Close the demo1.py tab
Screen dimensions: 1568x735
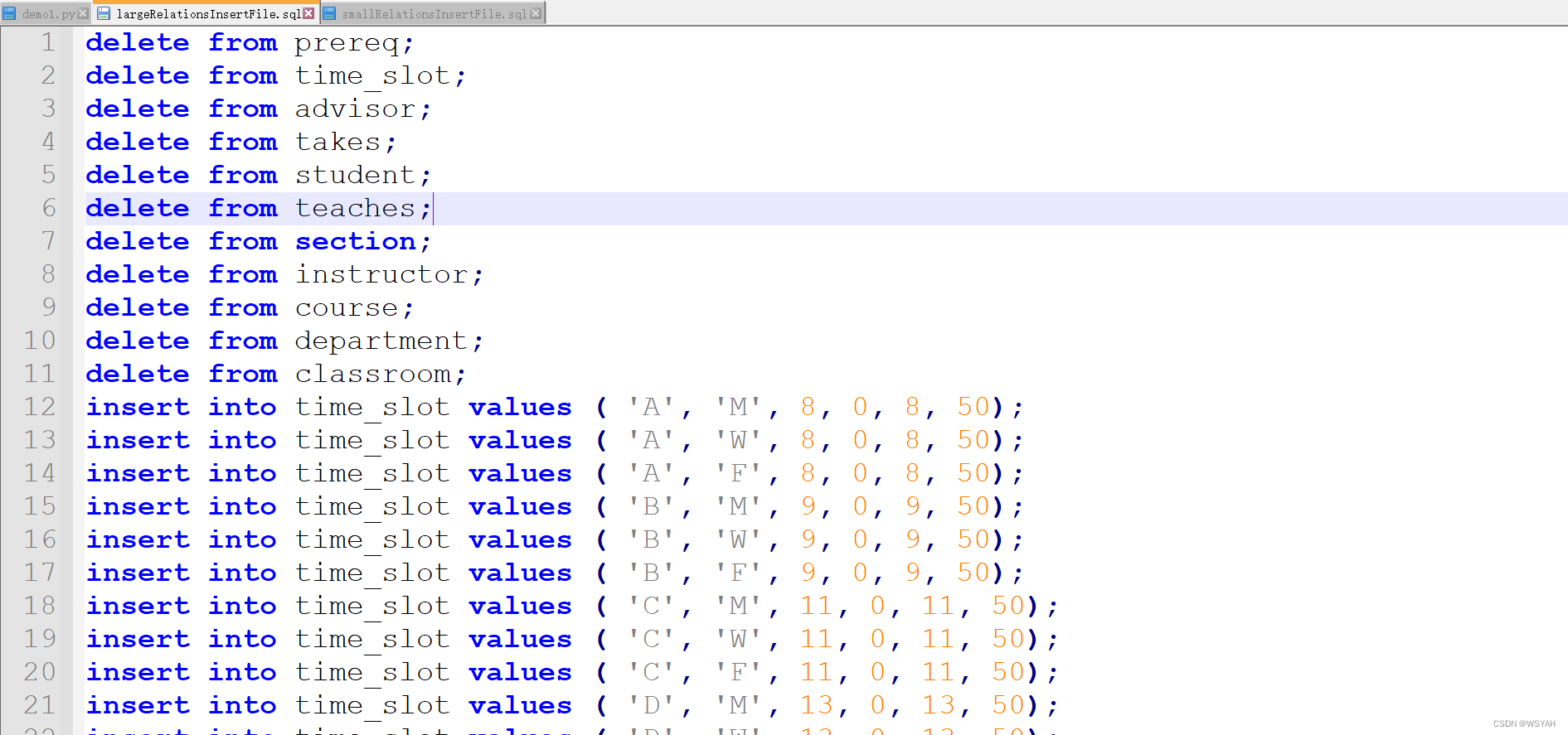pos(83,13)
